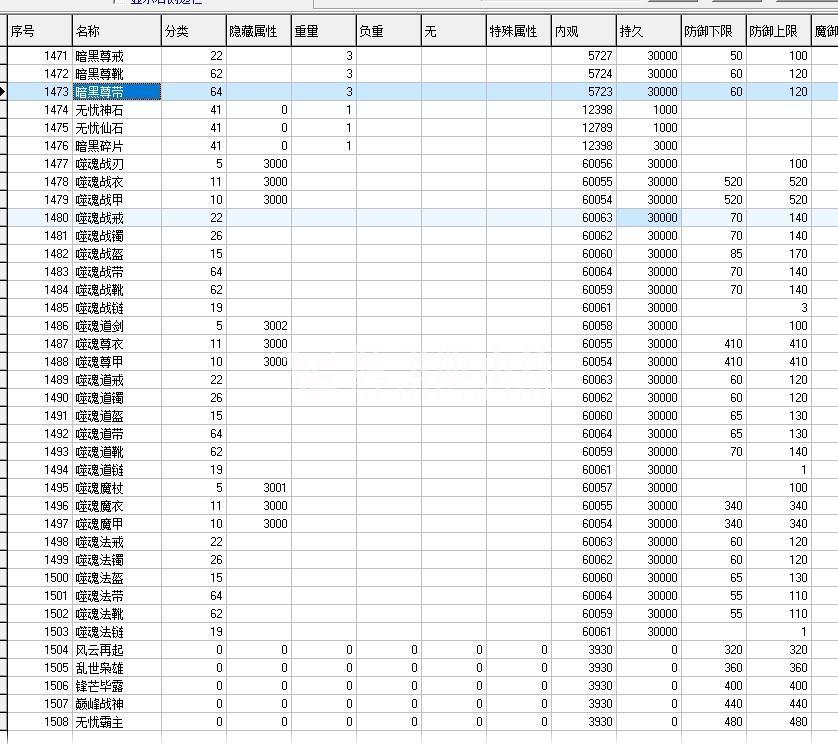Select the highlighted 暗黑尊带 name cell
838x744 pixels.
[117, 92]
